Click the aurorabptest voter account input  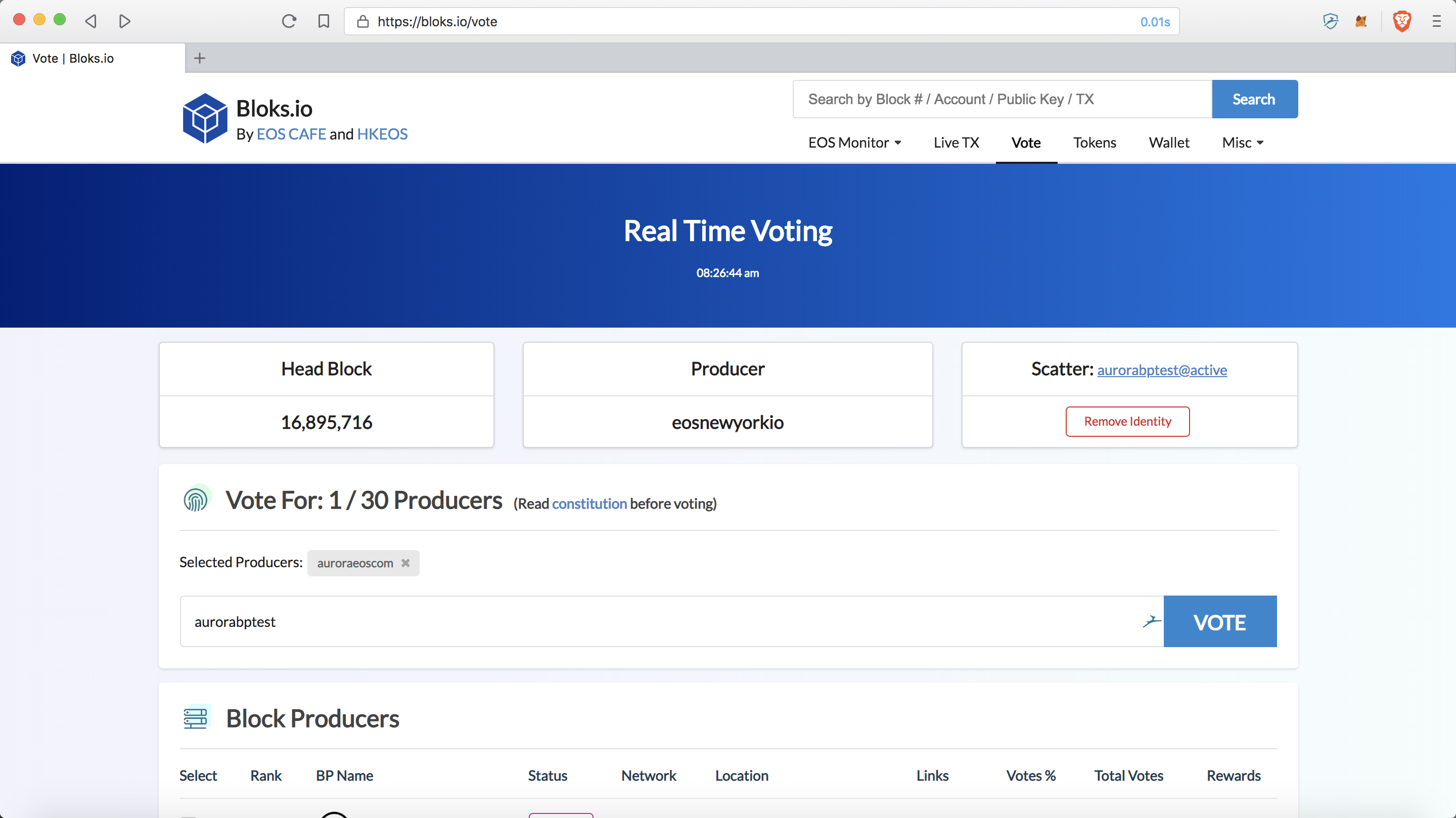click(x=671, y=621)
